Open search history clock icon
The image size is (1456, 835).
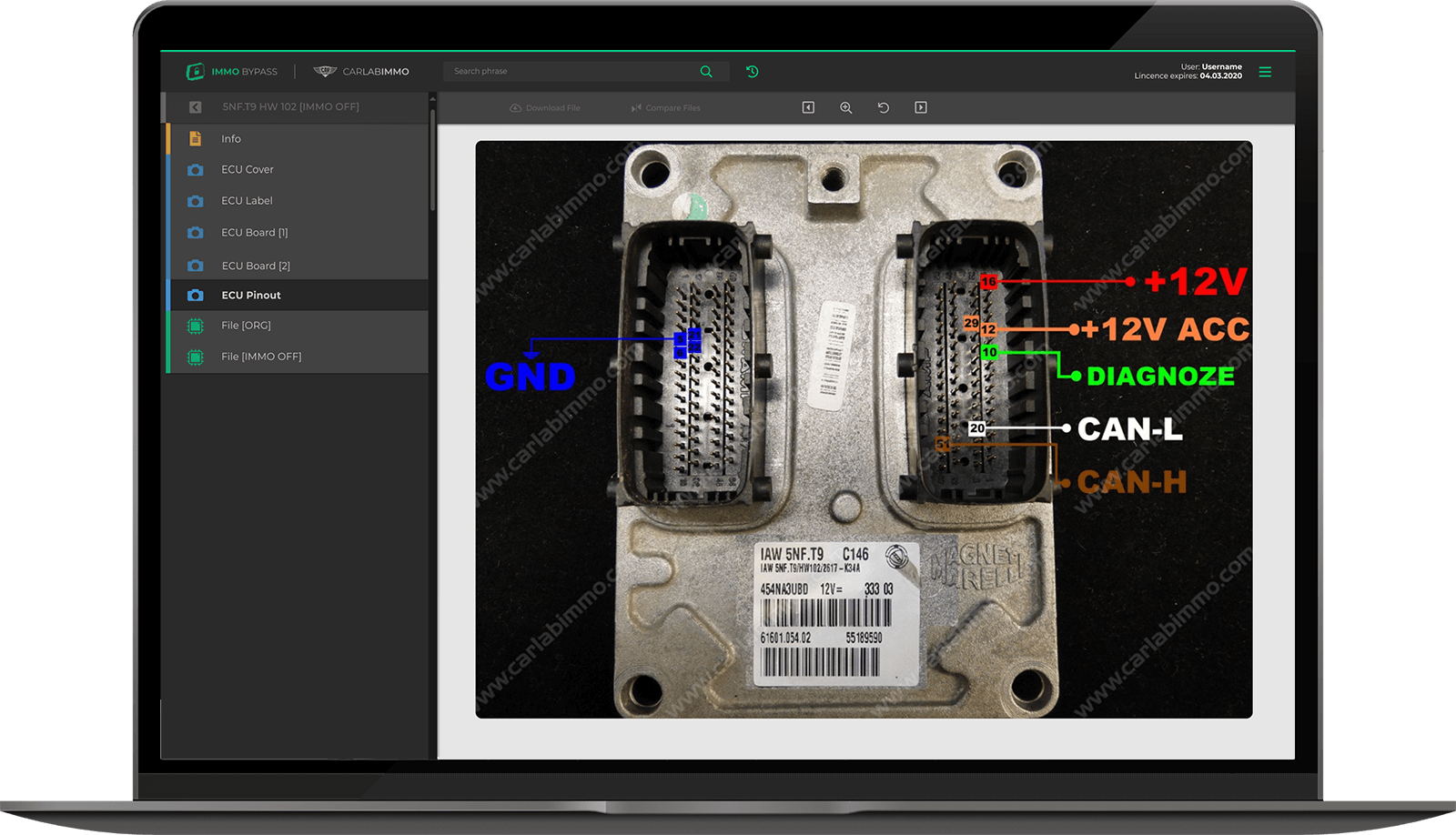753,71
